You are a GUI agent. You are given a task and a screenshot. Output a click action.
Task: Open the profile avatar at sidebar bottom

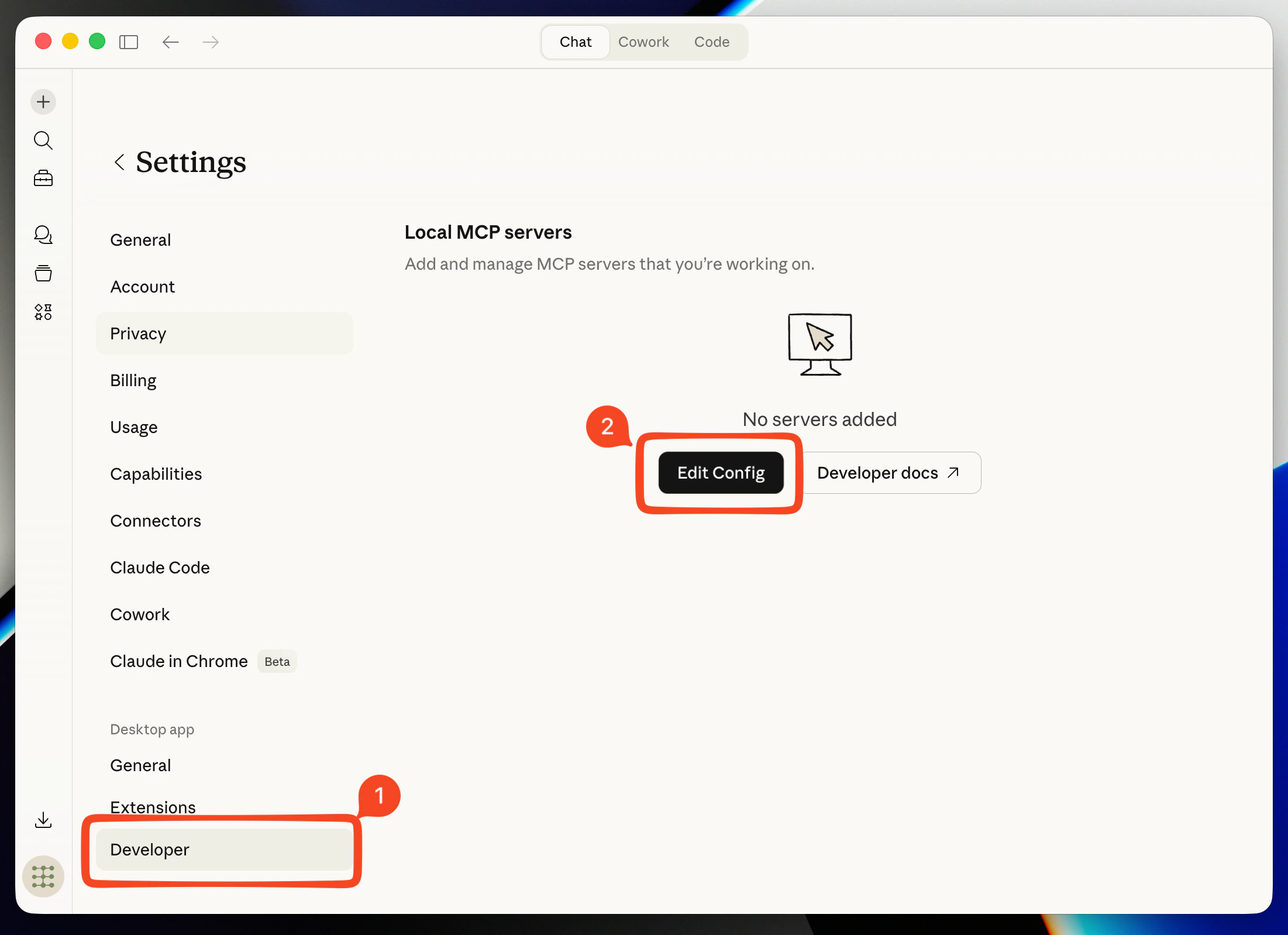click(43, 876)
